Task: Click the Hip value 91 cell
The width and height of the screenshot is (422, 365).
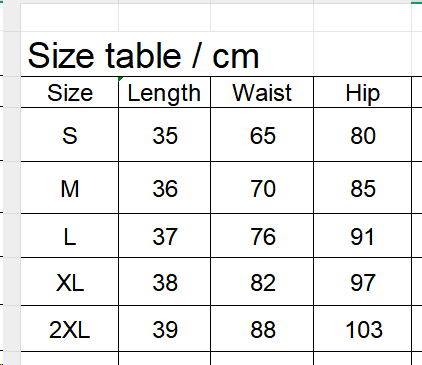Action: click(363, 236)
